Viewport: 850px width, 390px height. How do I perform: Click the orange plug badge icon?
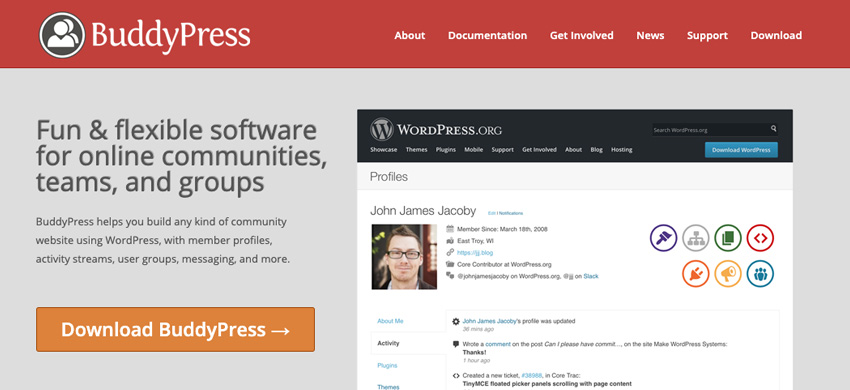point(696,273)
